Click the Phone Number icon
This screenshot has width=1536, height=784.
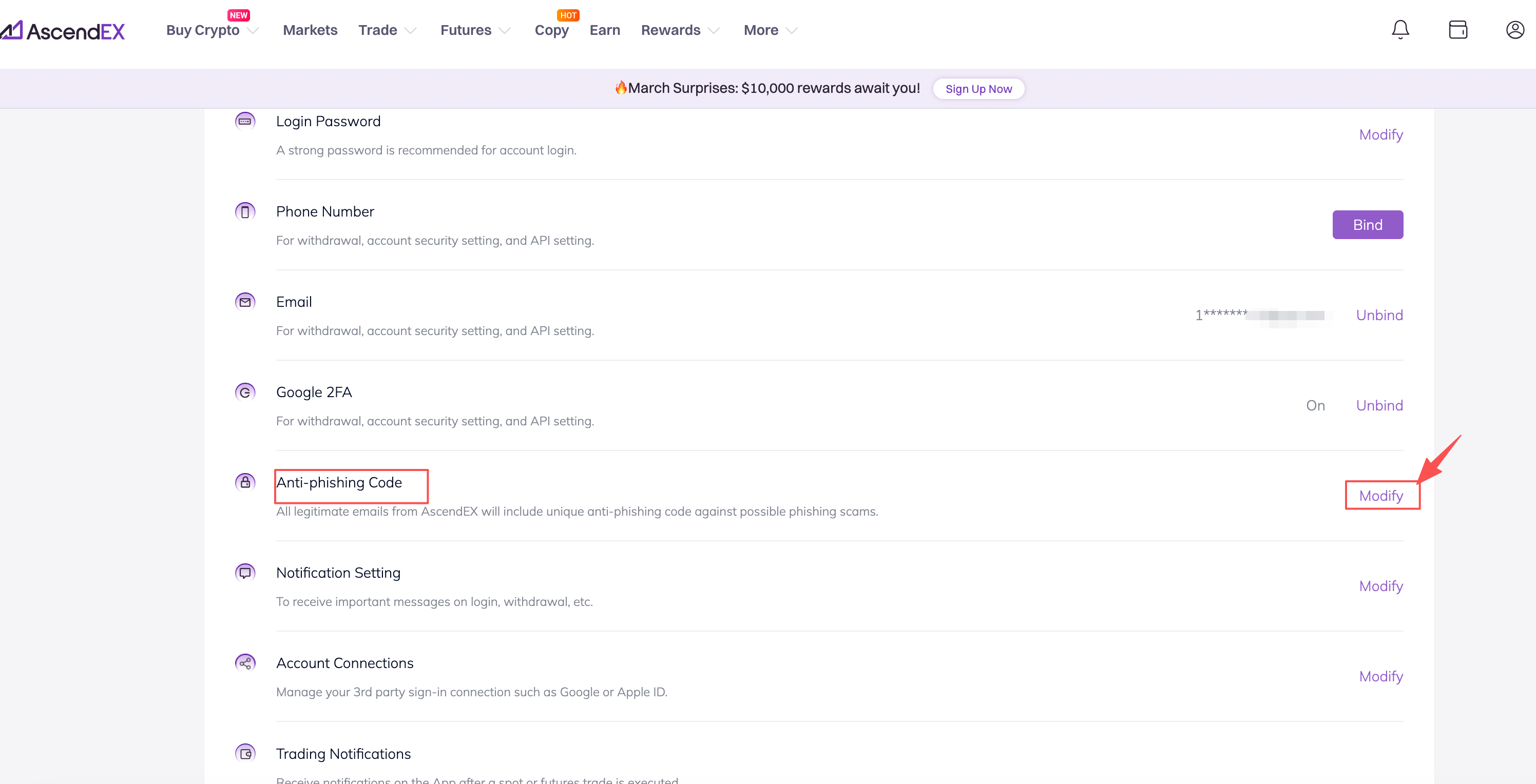click(x=245, y=211)
